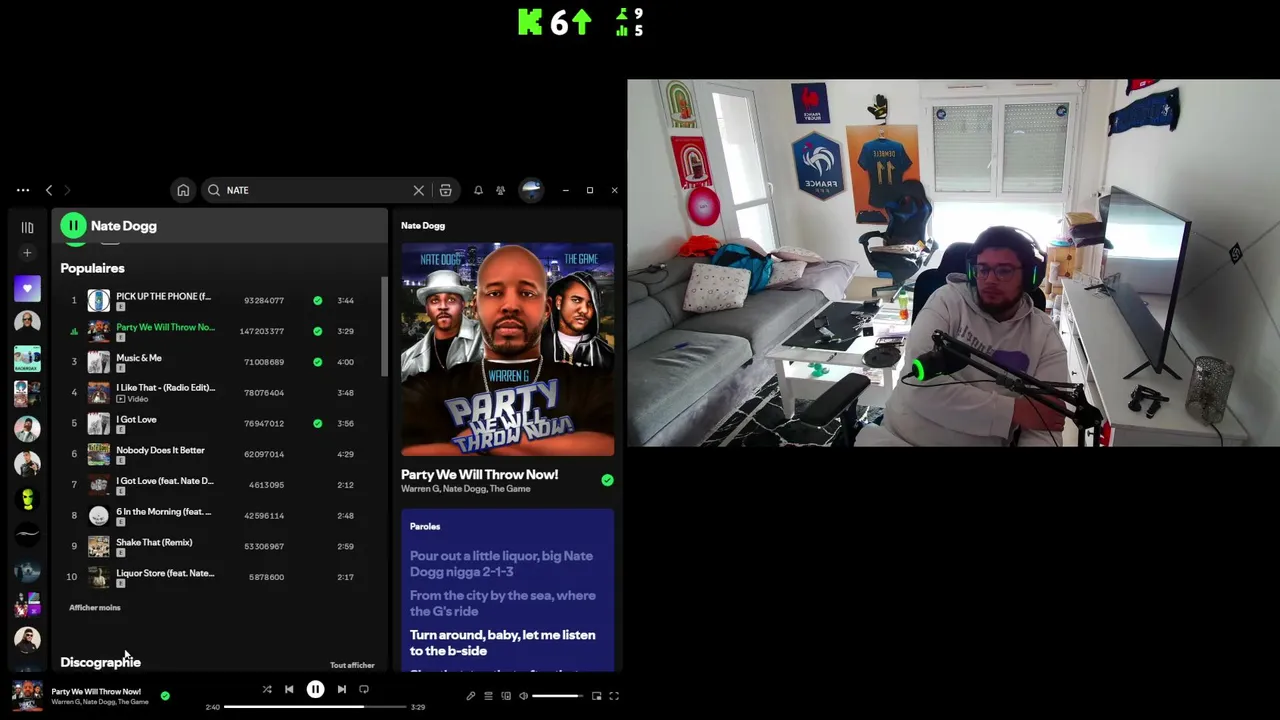Maximize the Spotify window

[x=590, y=190]
